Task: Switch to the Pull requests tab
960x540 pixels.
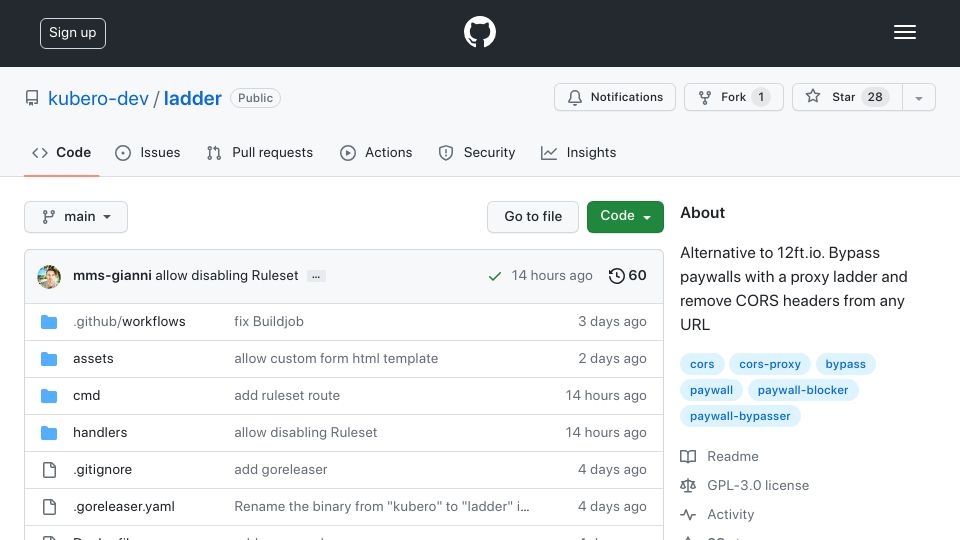Action: point(260,152)
